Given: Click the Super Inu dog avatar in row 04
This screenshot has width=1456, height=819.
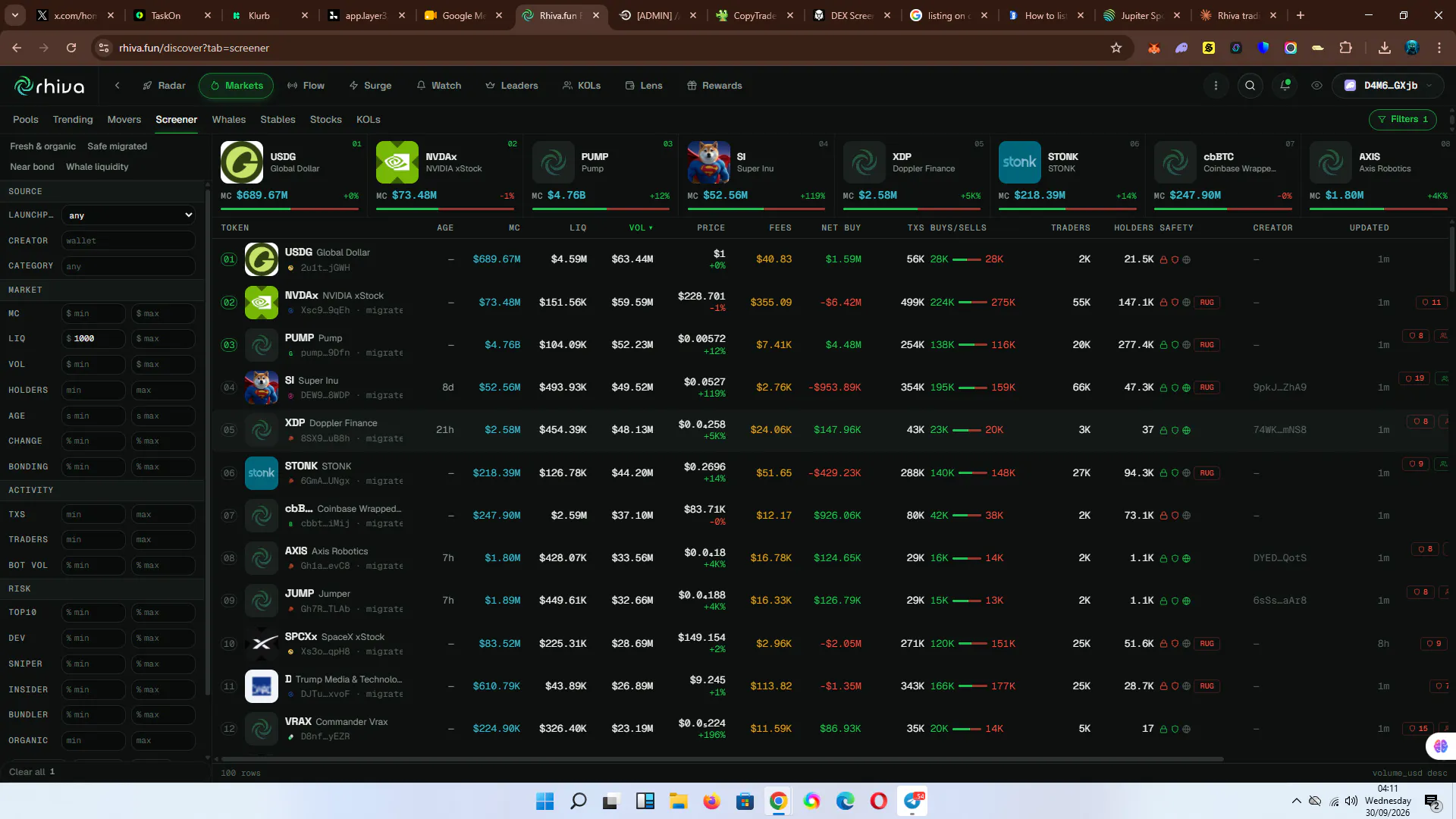Looking at the screenshot, I should pyautogui.click(x=262, y=388).
